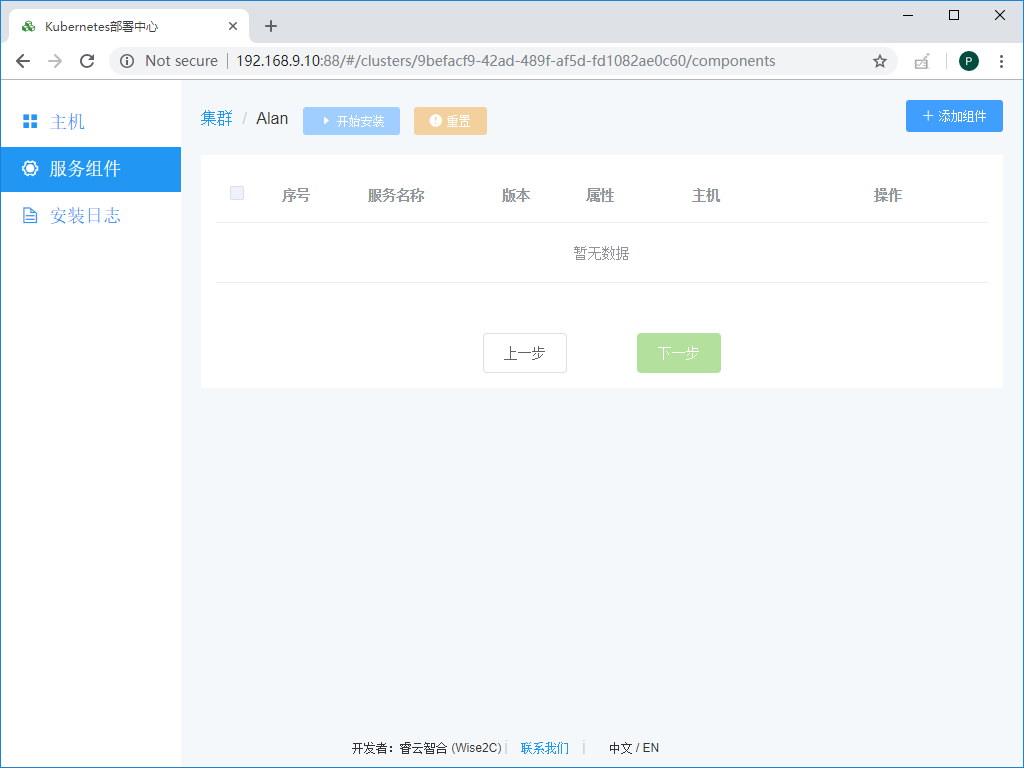The height and width of the screenshot is (768, 1024).
Task: Click the bookmark star in address bar
Action: 879,61
